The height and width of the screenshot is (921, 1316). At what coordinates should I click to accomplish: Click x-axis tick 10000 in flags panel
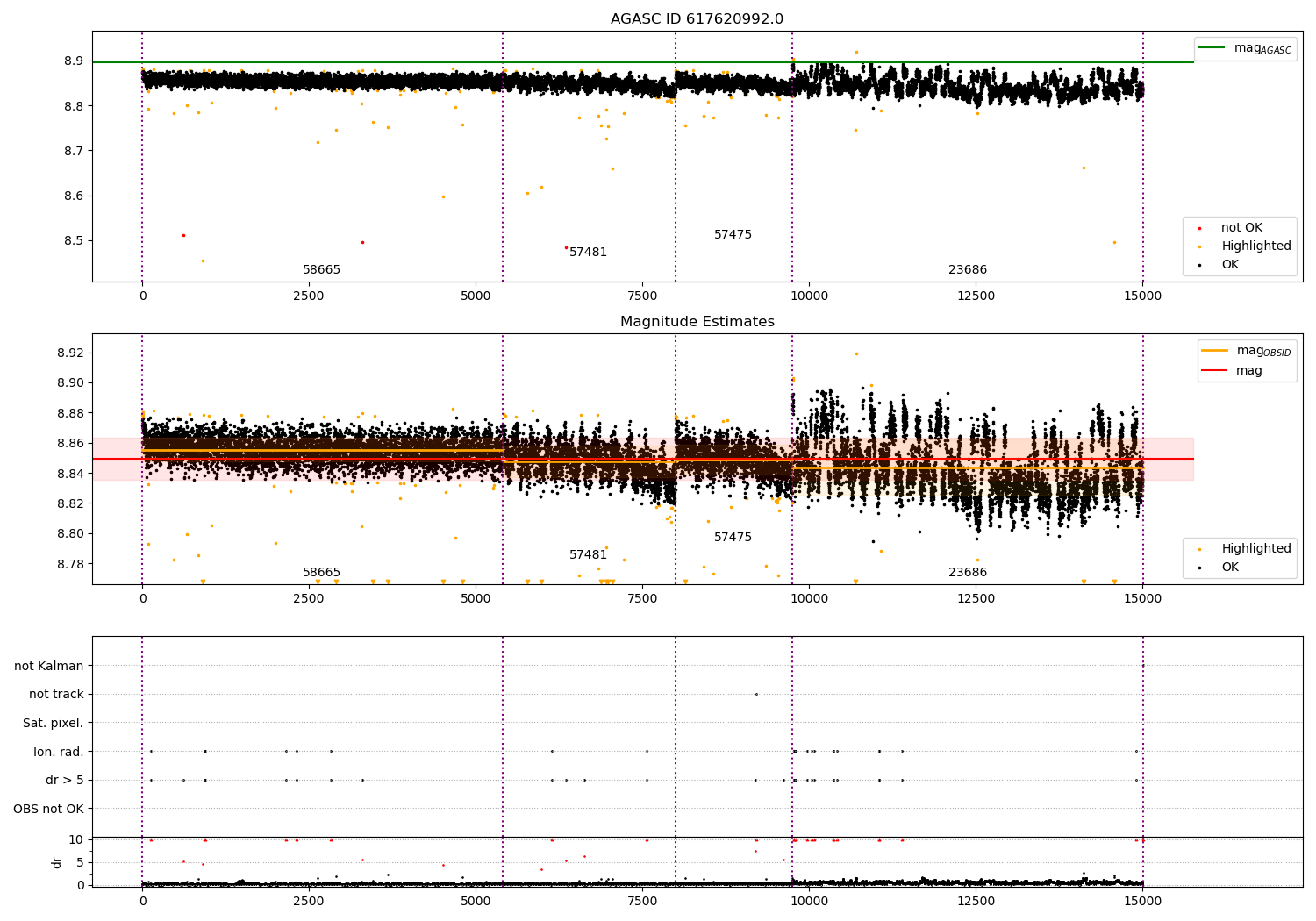[x=809, y=902]
